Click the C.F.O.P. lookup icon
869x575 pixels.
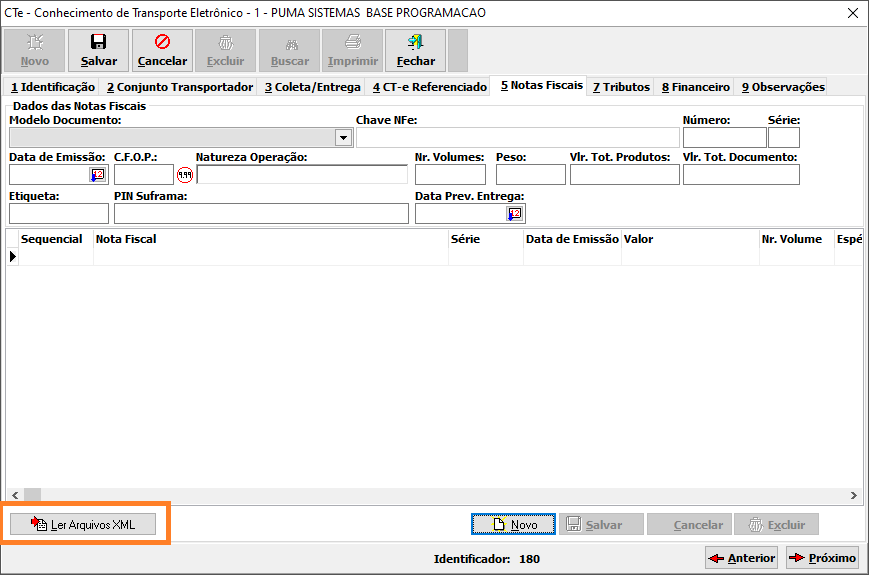point(185,175)
